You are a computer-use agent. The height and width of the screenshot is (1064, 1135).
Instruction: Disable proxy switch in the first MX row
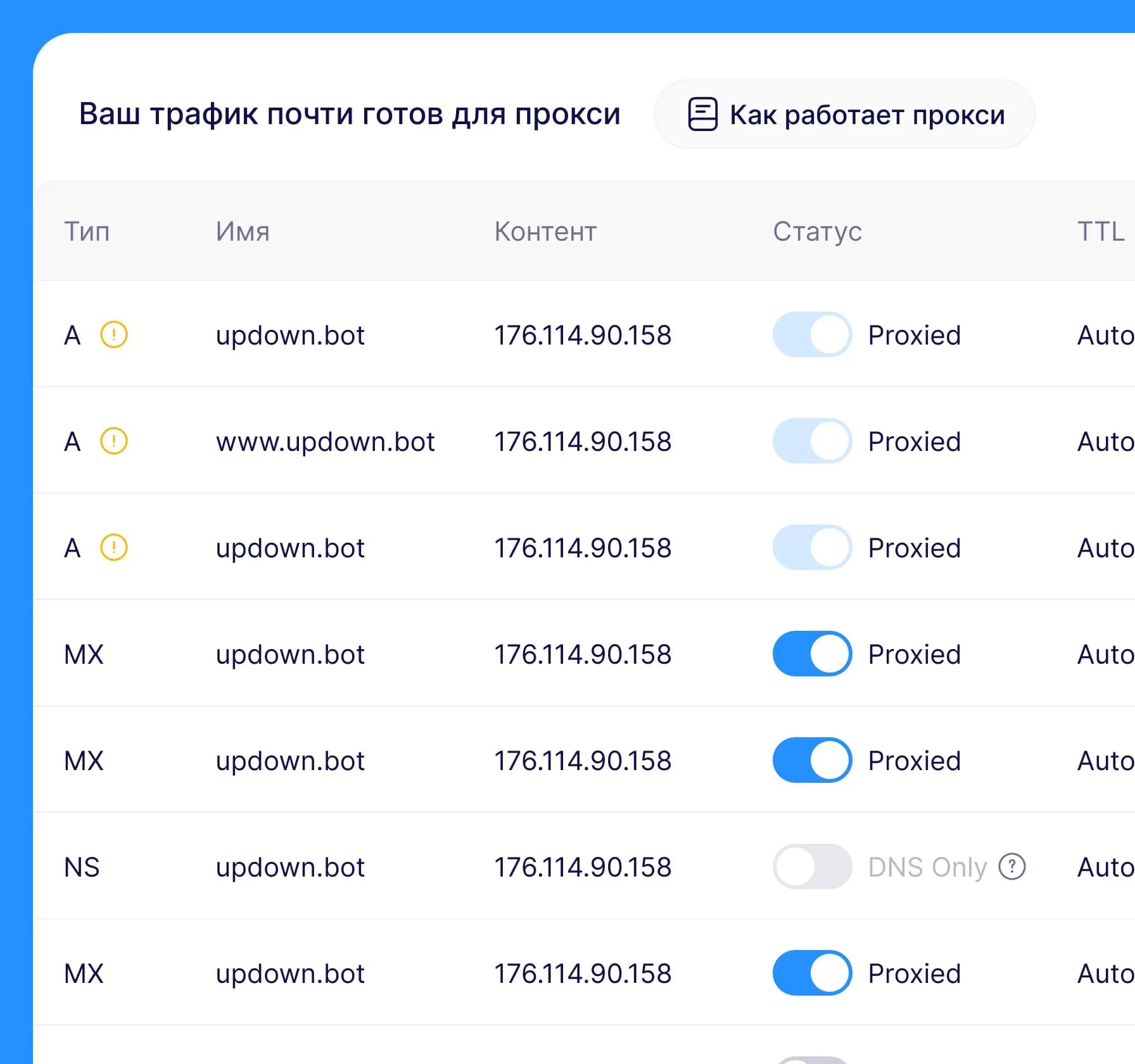click(812, 654)
